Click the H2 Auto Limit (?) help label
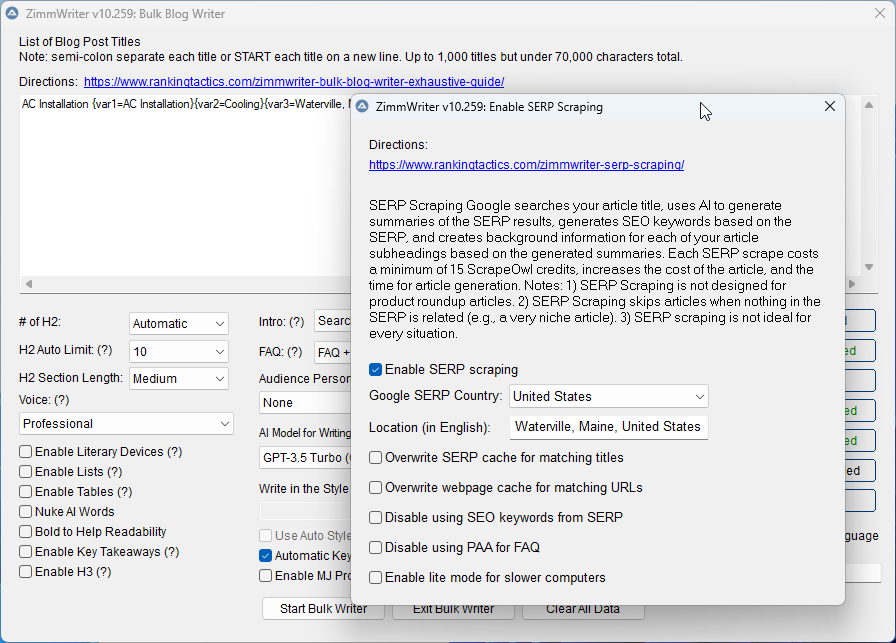896x643 pixels. (66, 350)
